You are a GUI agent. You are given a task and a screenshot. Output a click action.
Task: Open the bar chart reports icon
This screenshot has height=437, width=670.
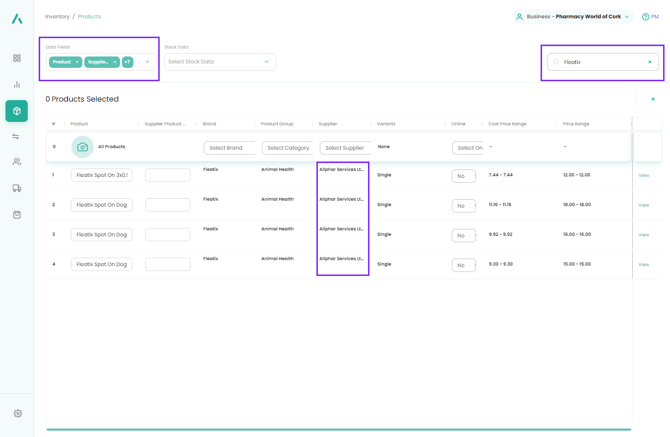click(x=17, y=85)
